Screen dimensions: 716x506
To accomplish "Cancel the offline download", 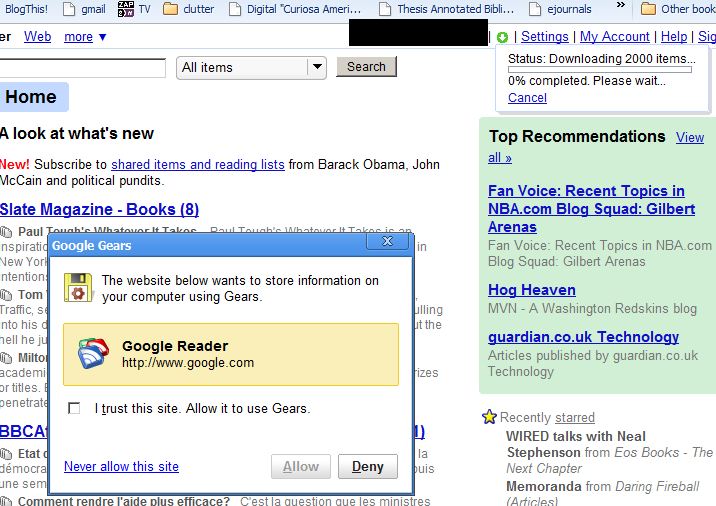I will click(x=527, y=98).
